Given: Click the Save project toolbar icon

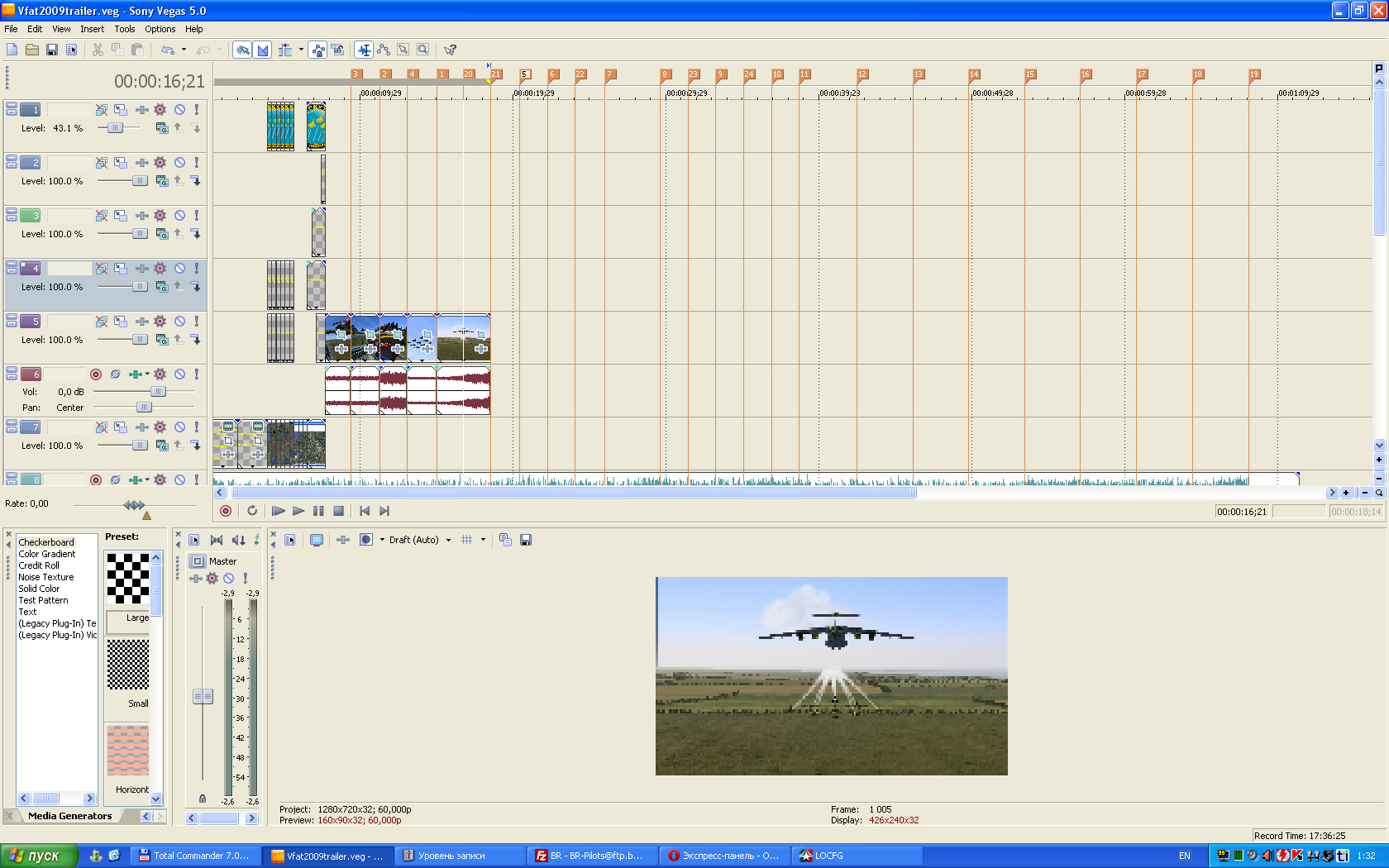Looking at the screenshot, I should coord(52,50).
